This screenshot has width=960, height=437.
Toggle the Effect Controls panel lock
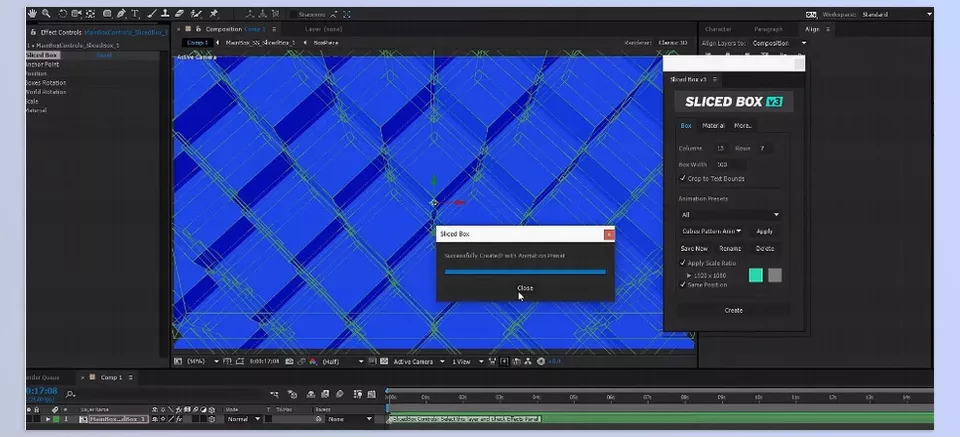35,32
